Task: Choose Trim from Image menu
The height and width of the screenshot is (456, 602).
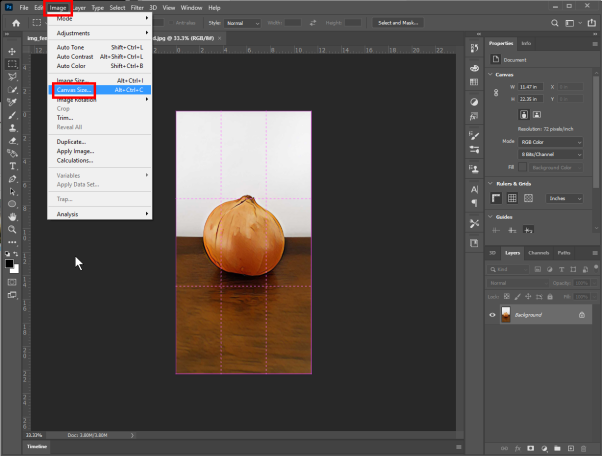Action: pyautogui.click(x=100, y=118)
